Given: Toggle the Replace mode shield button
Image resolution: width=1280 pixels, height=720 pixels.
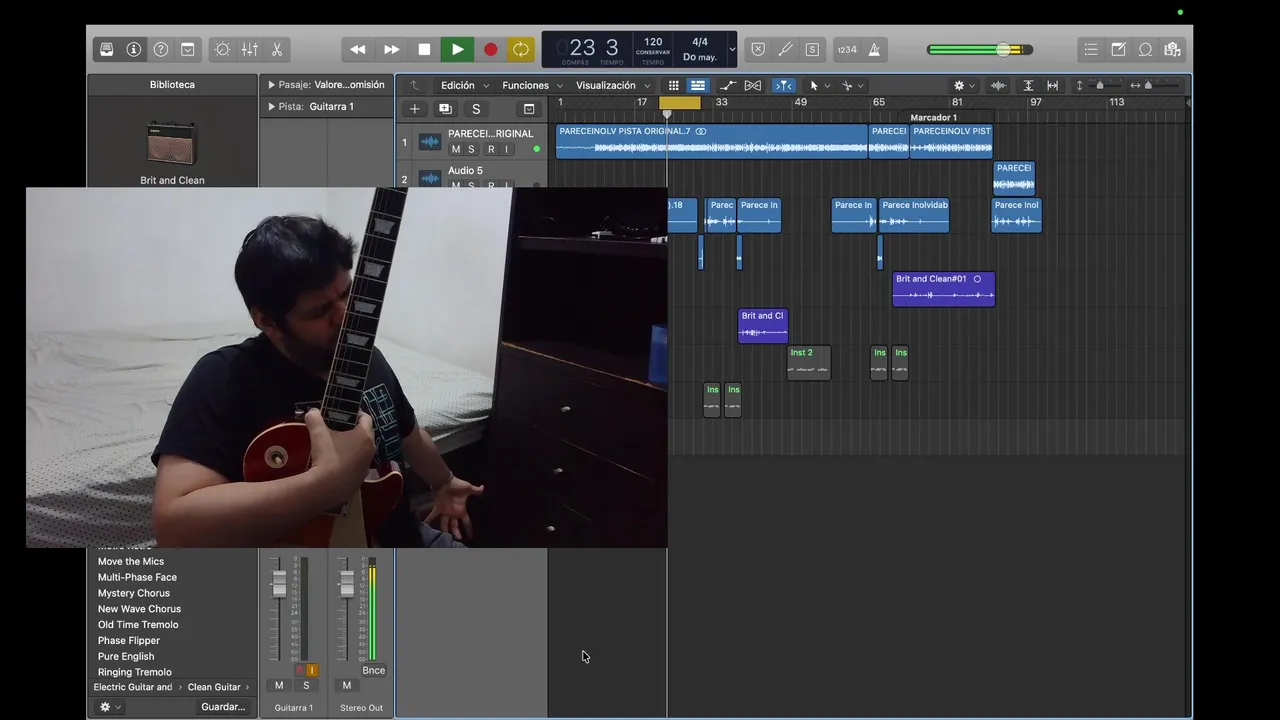Looking at the screenshot, I should point(758,49).
